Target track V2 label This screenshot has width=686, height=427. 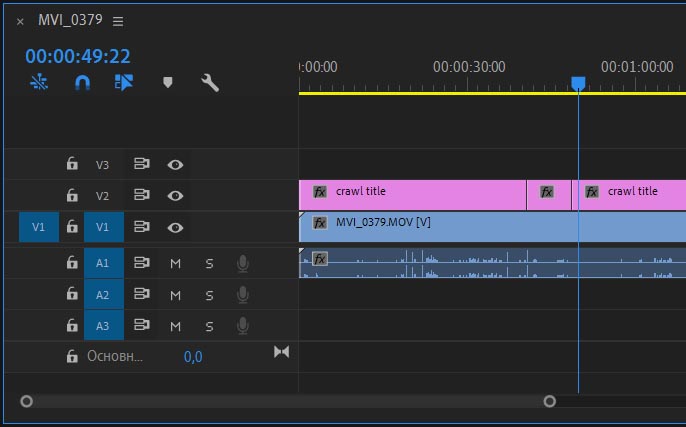tap(102, 196)
